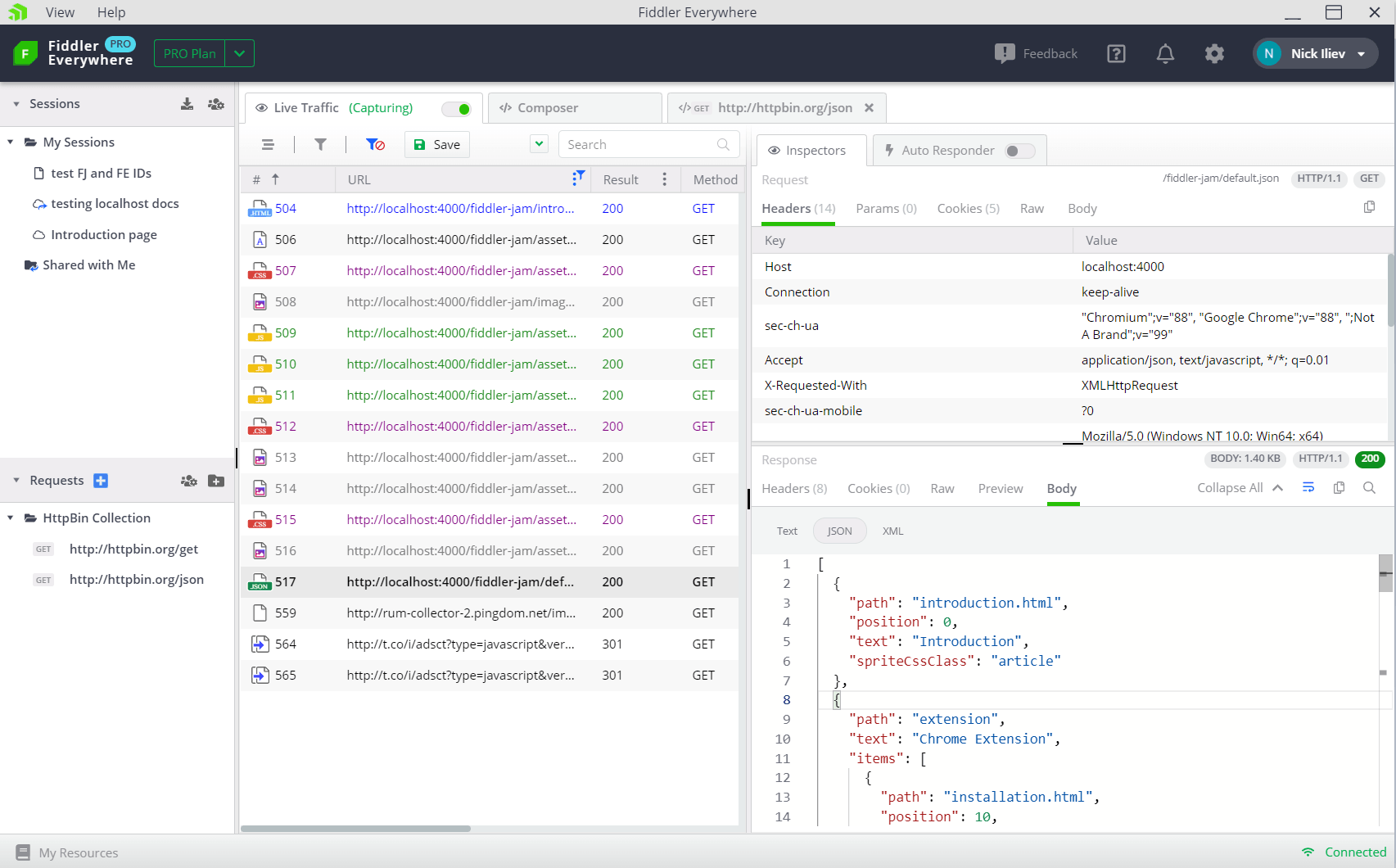Toggle word wrap in response body
Screen dimensions: 1396x868
1308,487
